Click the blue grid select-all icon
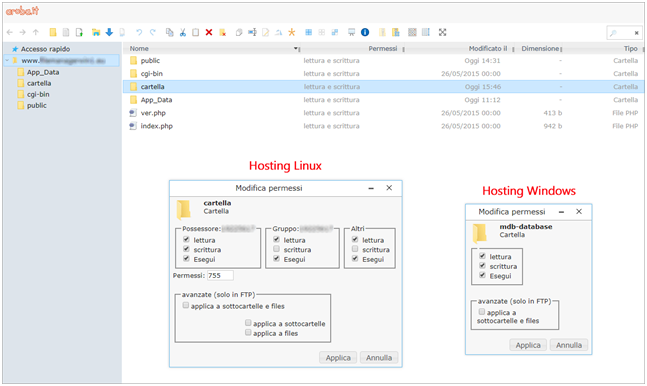The image size is (647, 386). 308,32
